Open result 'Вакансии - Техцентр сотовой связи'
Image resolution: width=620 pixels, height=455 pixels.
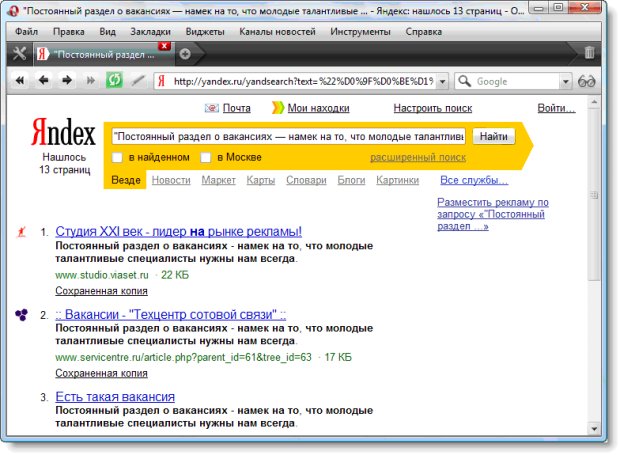pyautogui.click(x=171, y=314)
